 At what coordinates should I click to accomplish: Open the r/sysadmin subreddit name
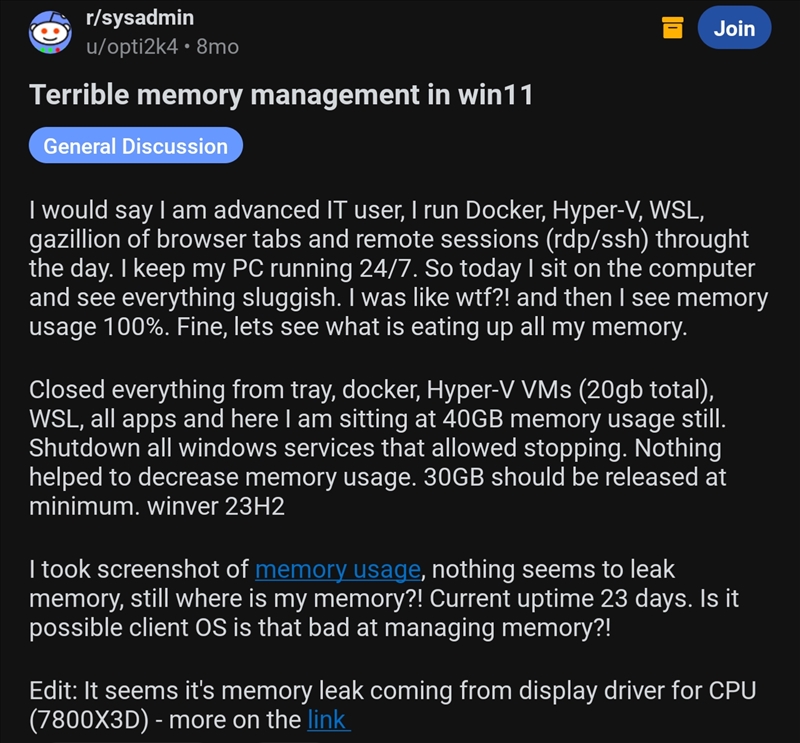[x=141, y=18]
